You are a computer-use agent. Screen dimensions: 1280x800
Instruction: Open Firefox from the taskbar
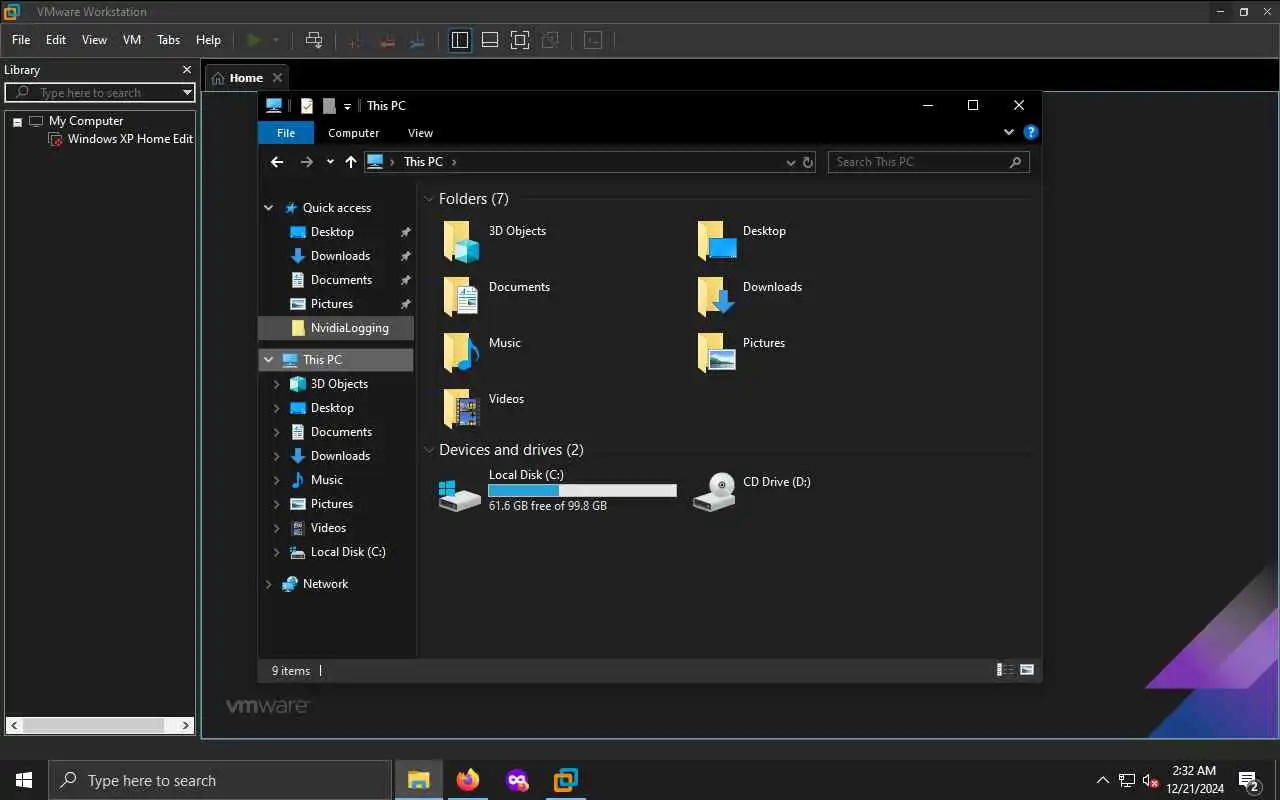pyautogui.click(x=467, y=780)
